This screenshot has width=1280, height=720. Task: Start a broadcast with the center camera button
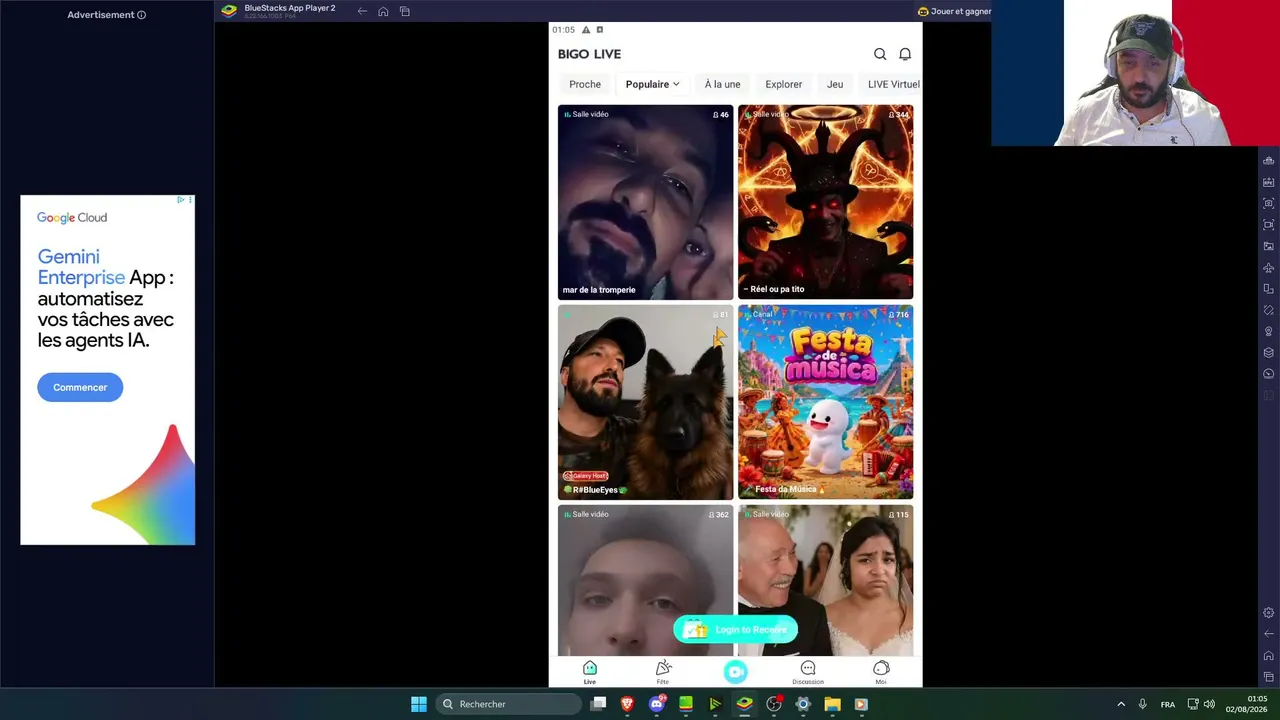736,672
